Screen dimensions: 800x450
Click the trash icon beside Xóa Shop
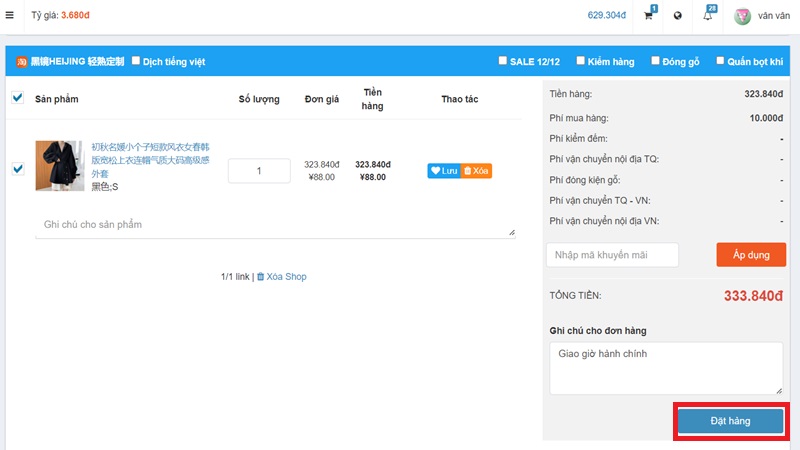tap(261, 277)
